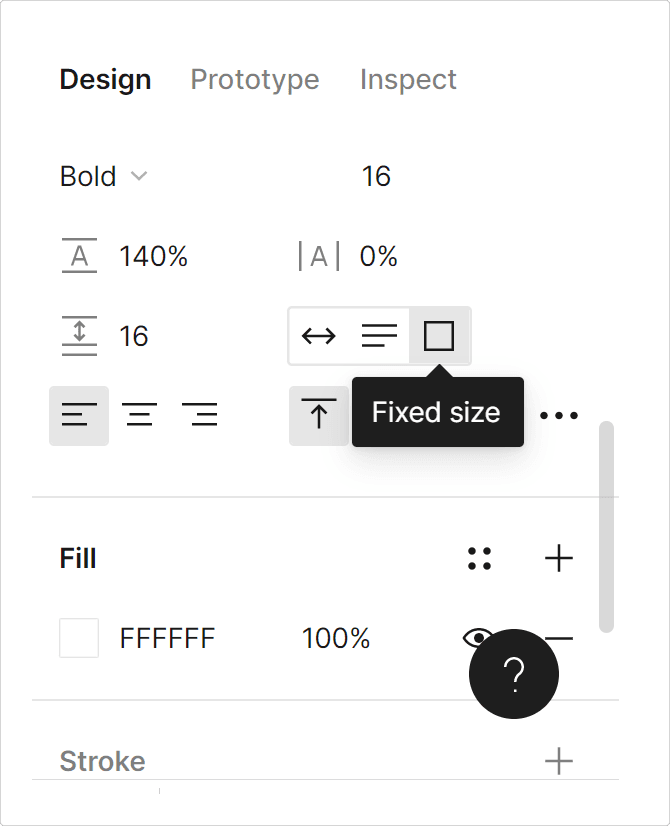Add a new Fill with plus icon

(559, 558)
